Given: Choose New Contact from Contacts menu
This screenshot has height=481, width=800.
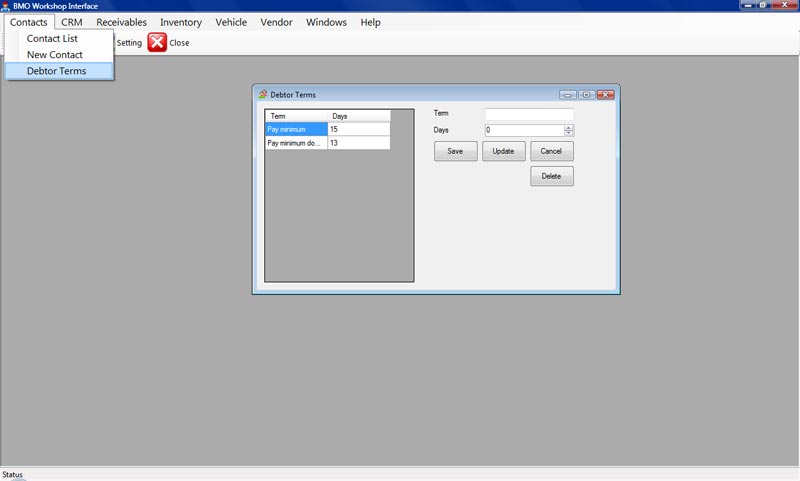Looking at the screenshot, I should click(59, 55).
